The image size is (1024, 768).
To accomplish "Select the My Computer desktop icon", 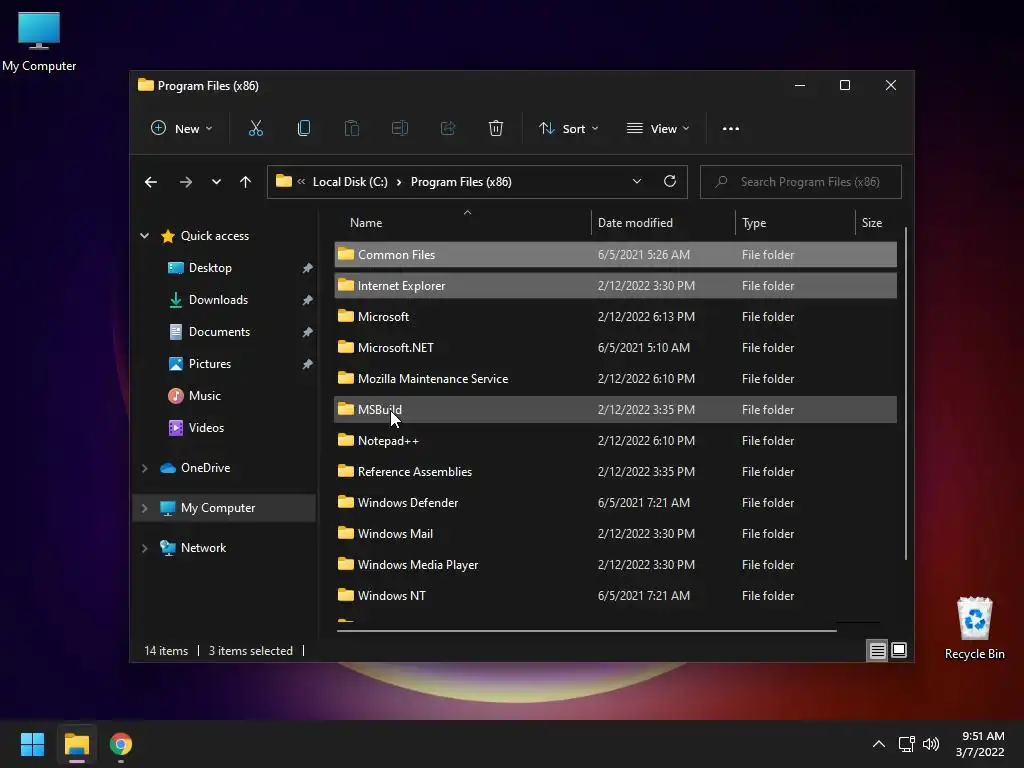I will point(39,41).
